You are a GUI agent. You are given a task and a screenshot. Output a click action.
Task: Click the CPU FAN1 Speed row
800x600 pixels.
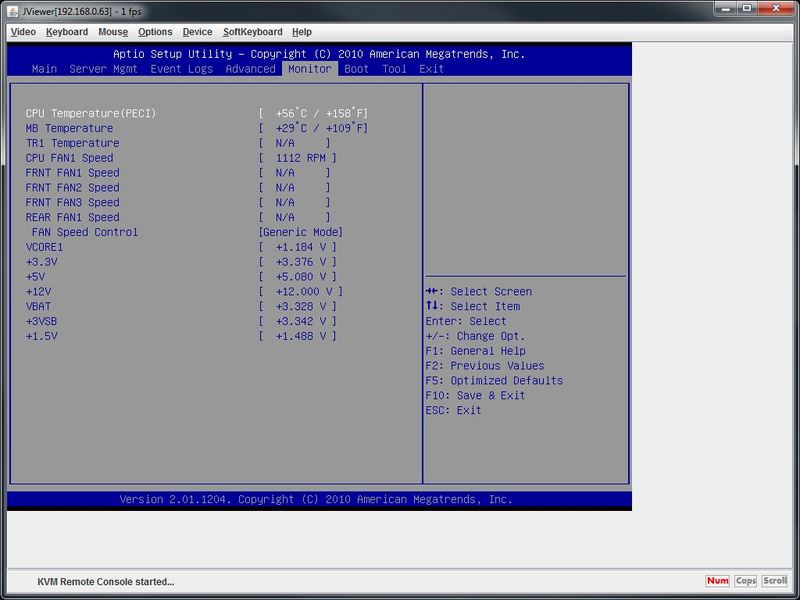pyautogui.click(x=69, y=158)
